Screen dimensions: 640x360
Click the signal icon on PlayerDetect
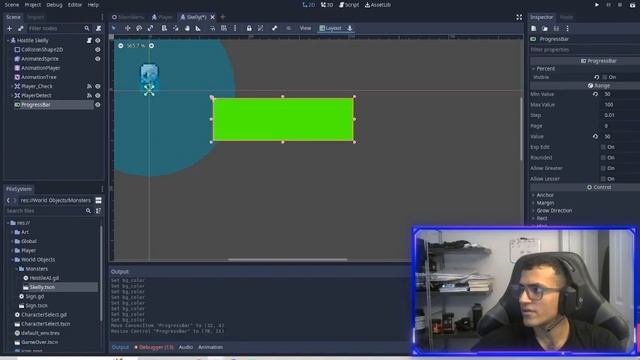tap(89, 96)
